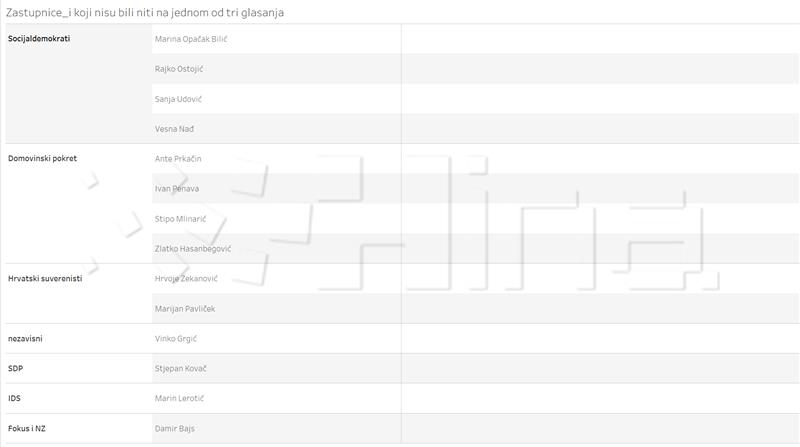Select the Socijaldemokrati party header
This screenshot has height=447, width=800.
point(39,39)
